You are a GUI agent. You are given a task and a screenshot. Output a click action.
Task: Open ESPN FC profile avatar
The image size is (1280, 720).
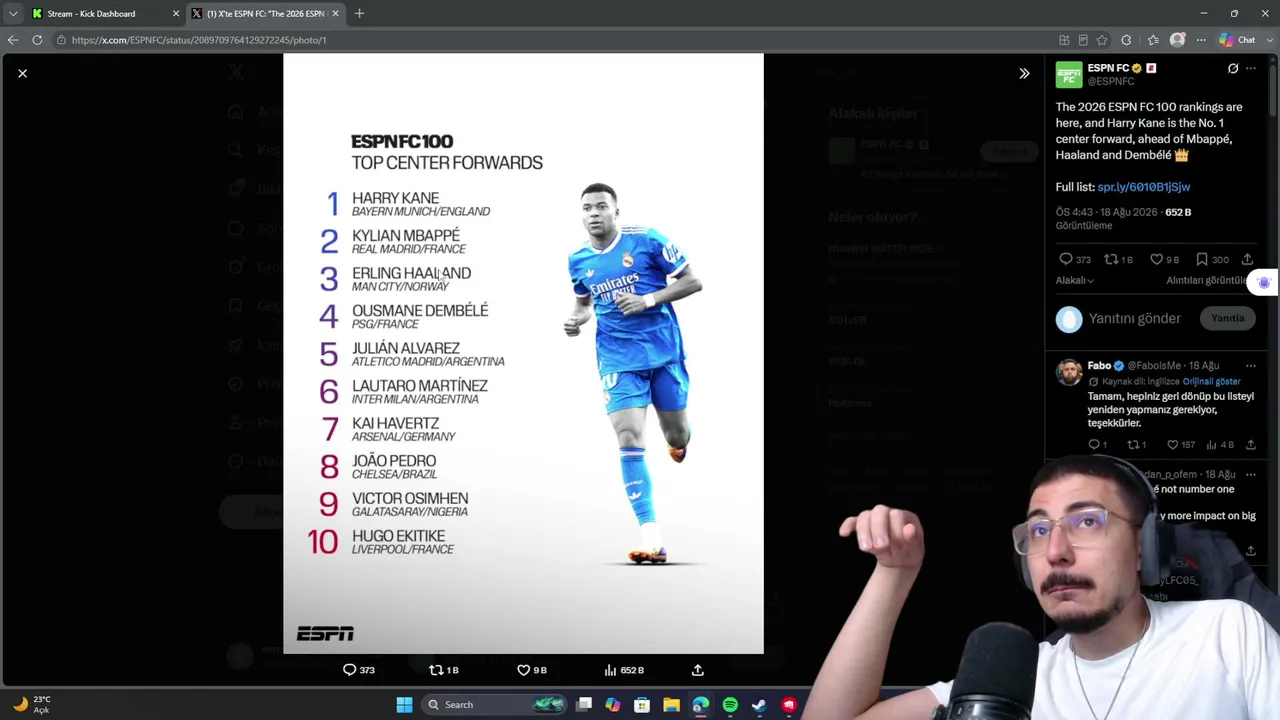1069,75
